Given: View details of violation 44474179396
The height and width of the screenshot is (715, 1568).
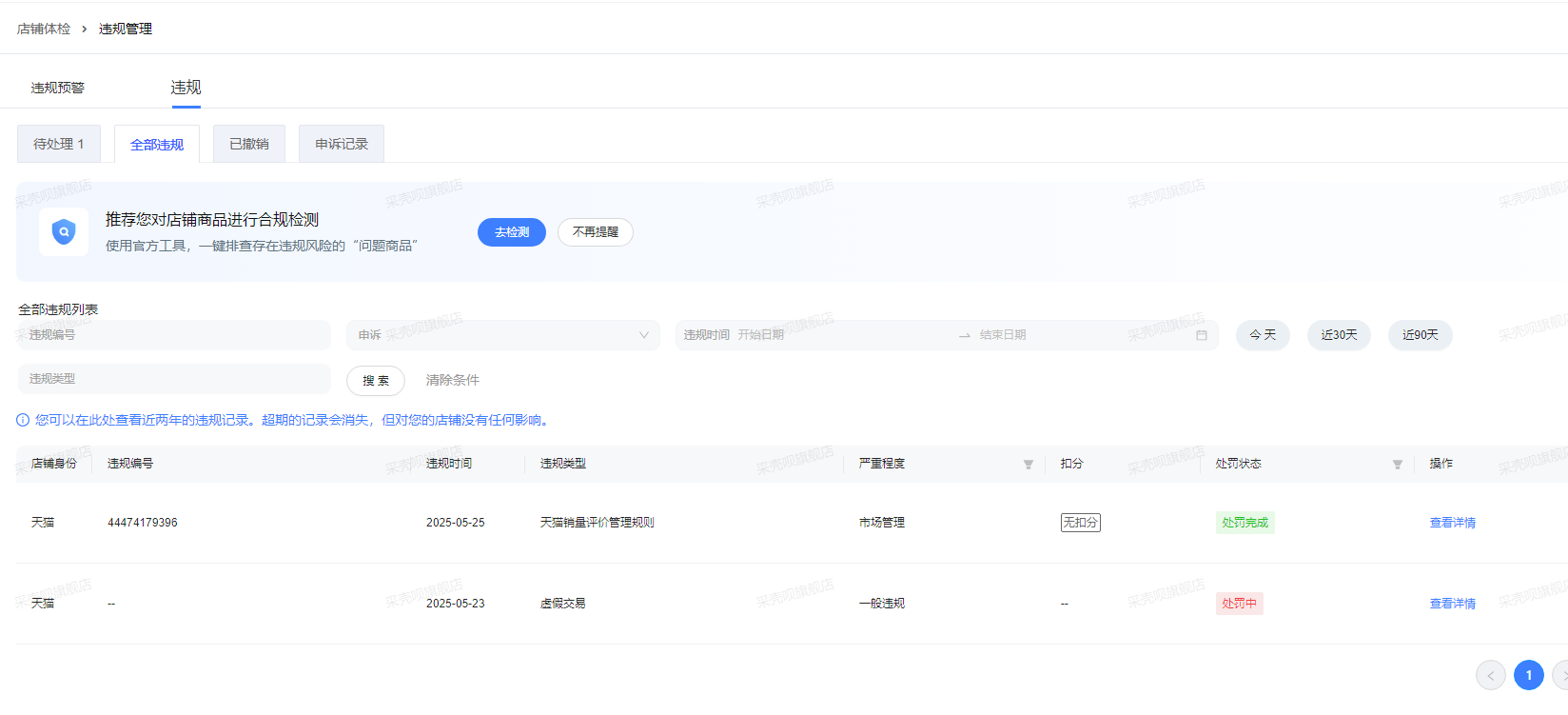Looking at the screenshot, I should point(1452,523).
